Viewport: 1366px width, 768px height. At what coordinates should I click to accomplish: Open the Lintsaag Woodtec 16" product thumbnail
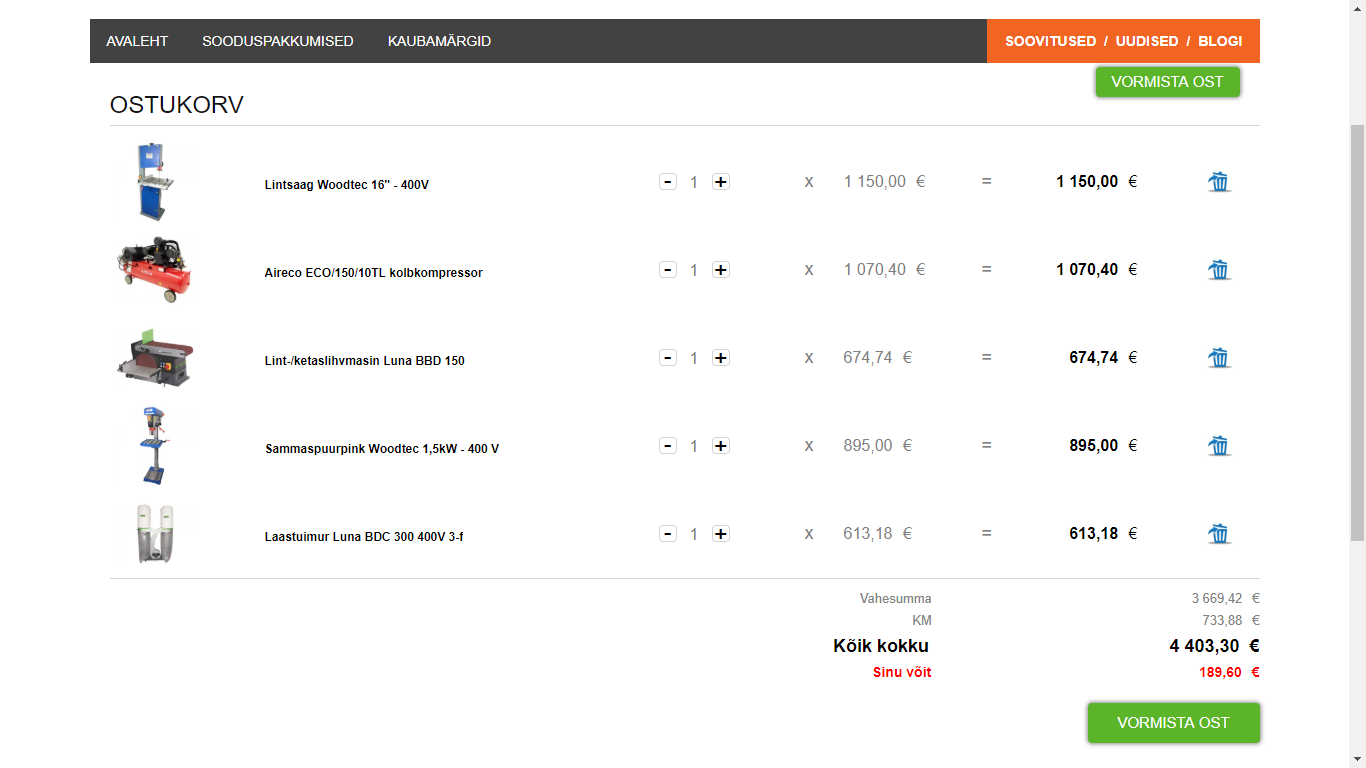tap(155, 182)
